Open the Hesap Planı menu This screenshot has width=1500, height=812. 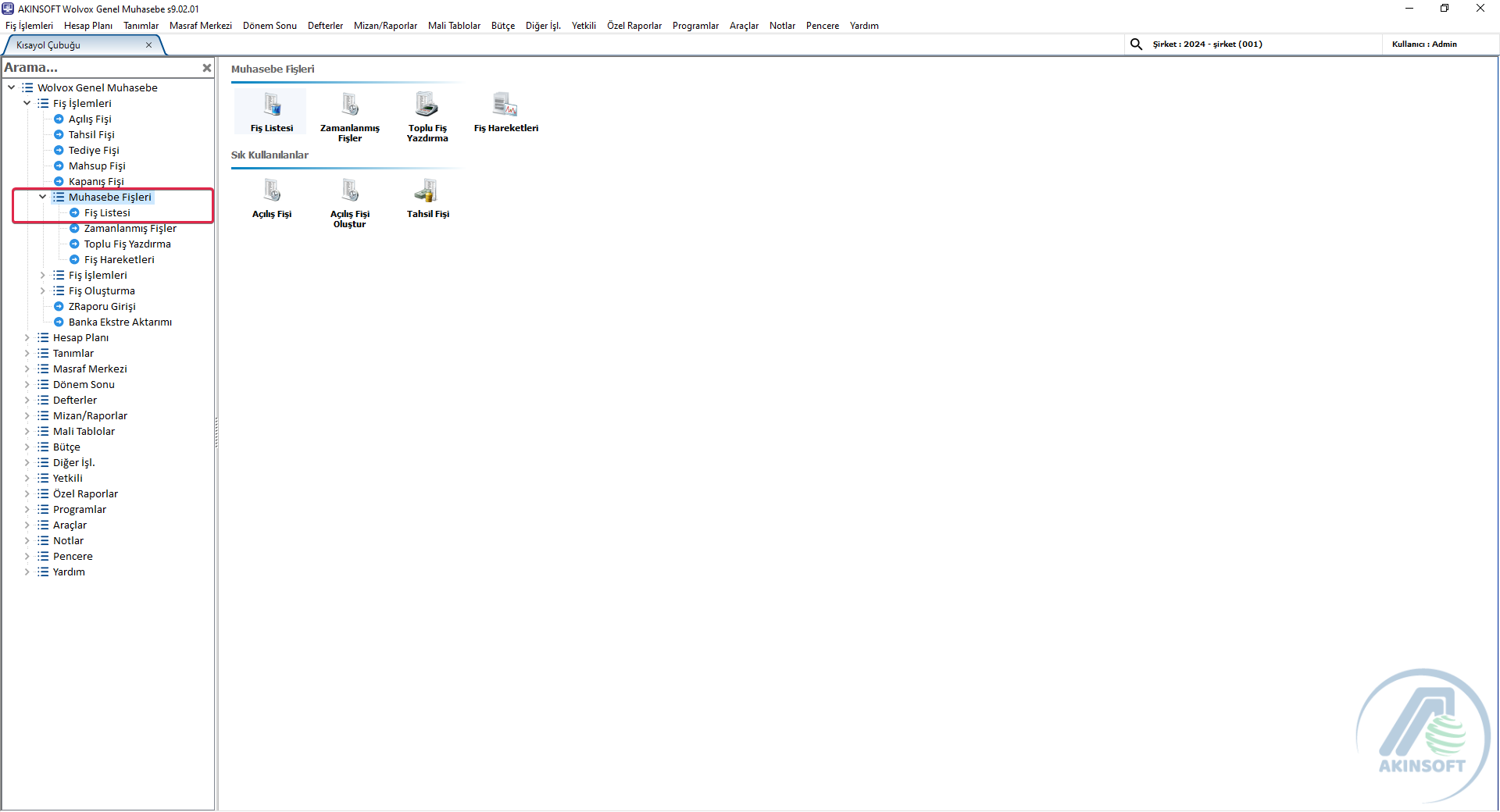[x=88, y=26]
